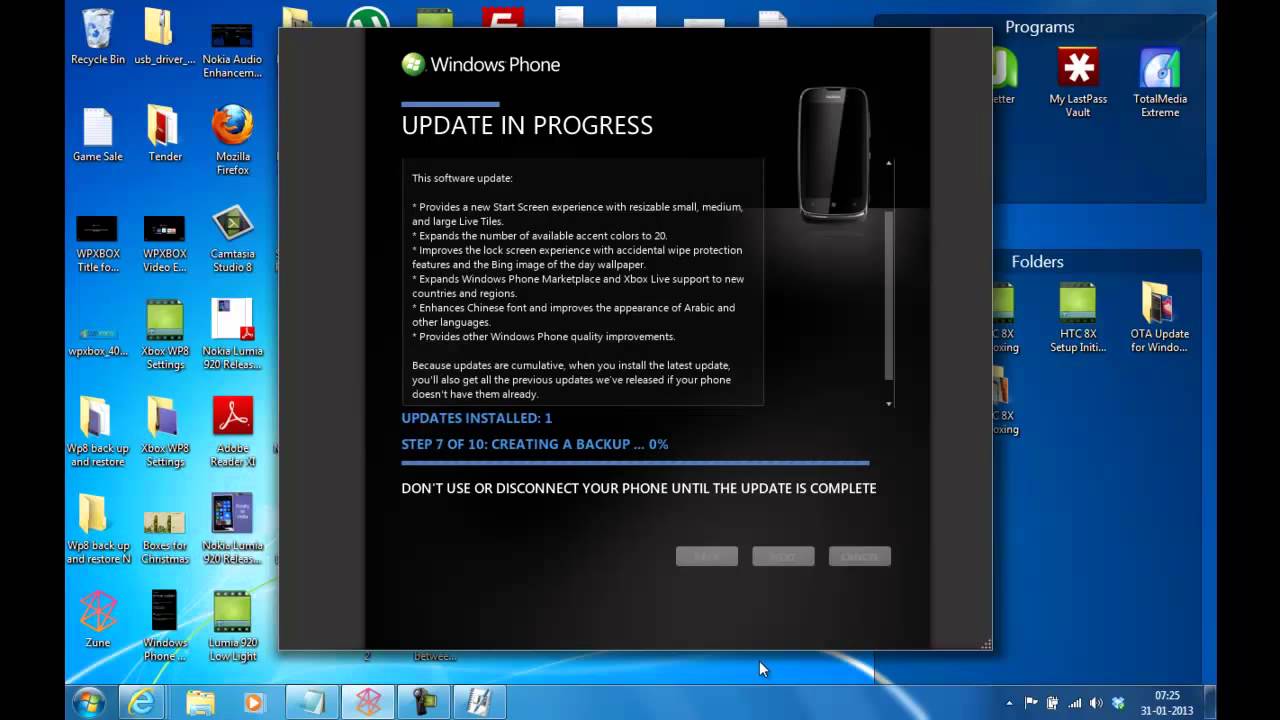This screenshot has width=1280, height=720.
Task: Switch to the Zune taskbar window
Action: pos(368,703)
